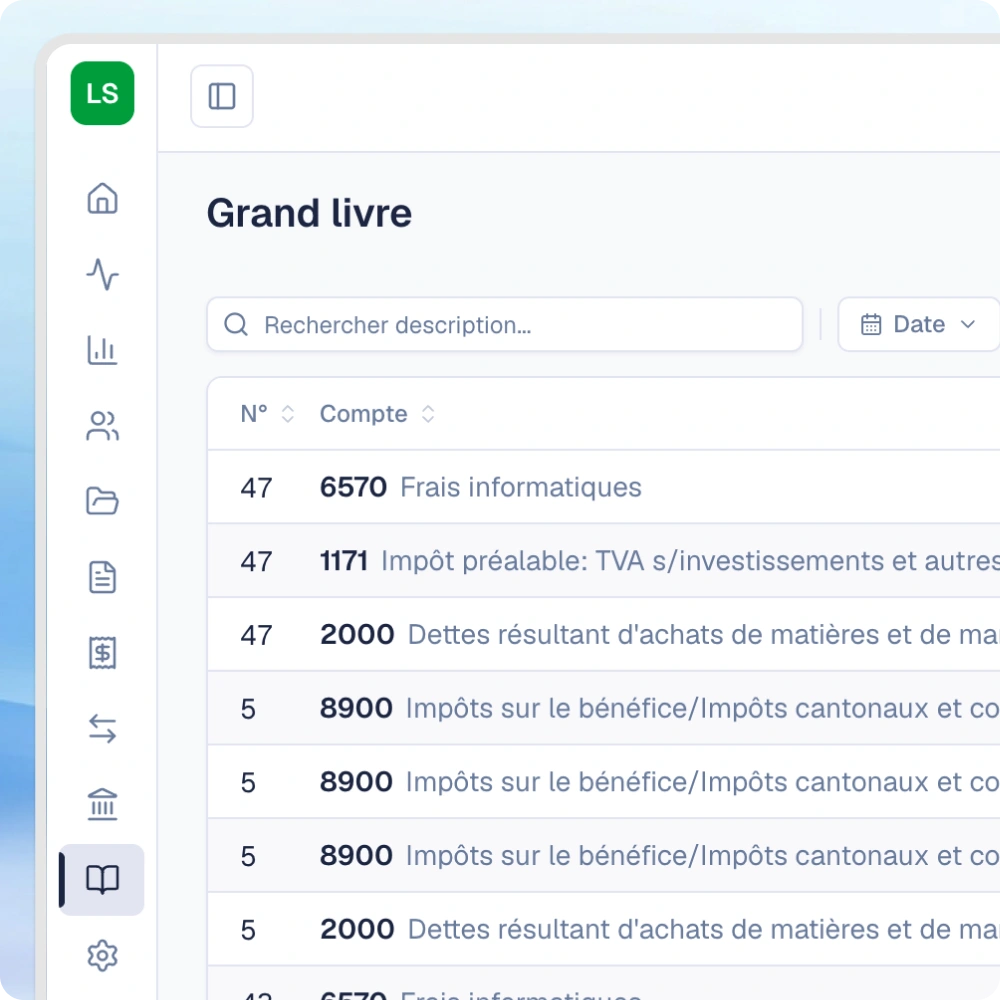
Task: Select the open book ledger icon
Action: point(102,880)
